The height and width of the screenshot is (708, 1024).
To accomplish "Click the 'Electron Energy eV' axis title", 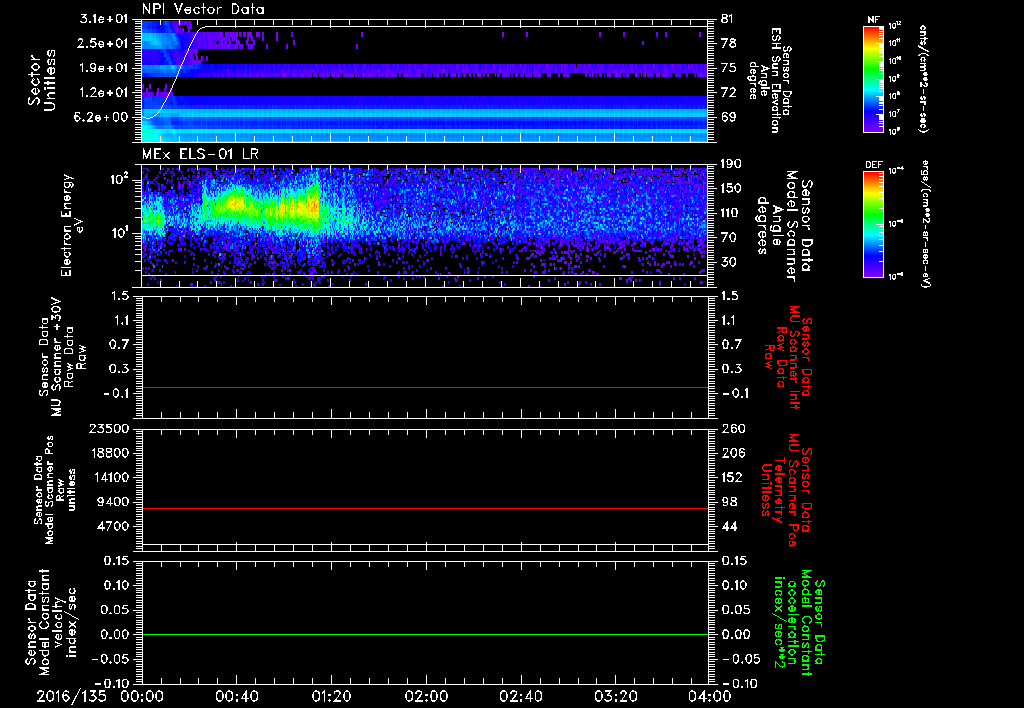I will (75, 225).
